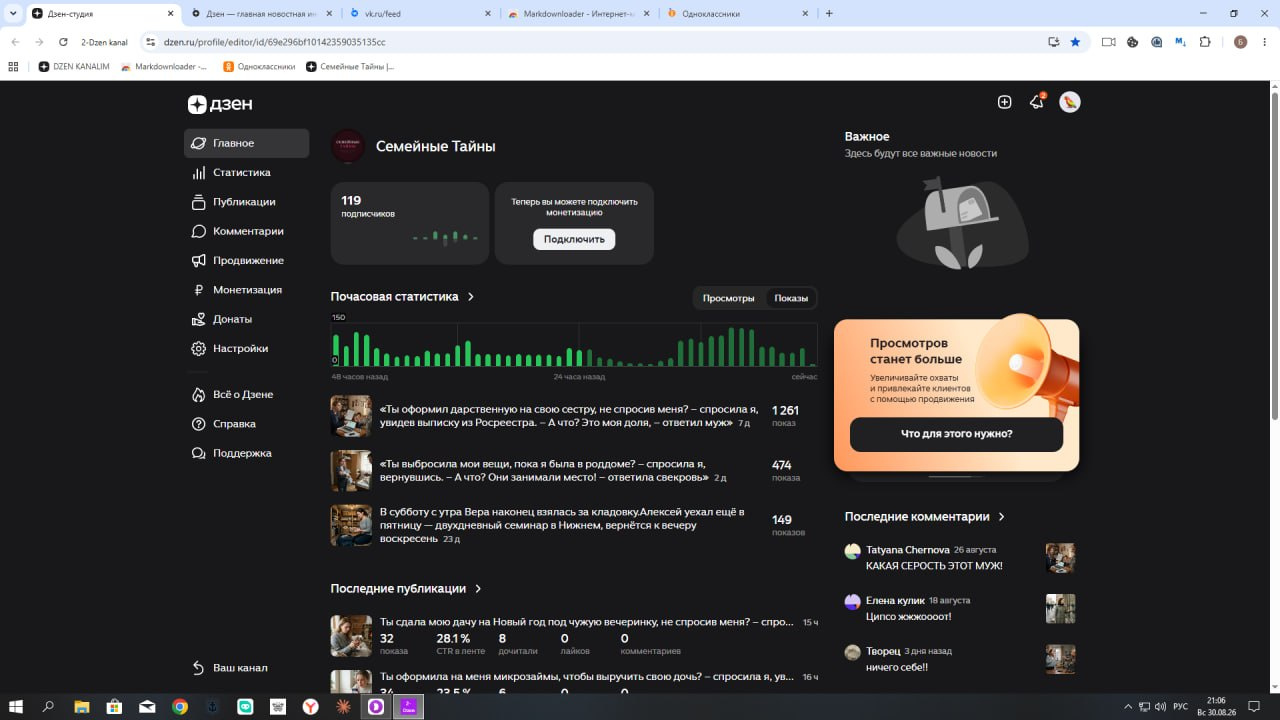
Task: Click the Дзен logo
Action: pos(220,104)
